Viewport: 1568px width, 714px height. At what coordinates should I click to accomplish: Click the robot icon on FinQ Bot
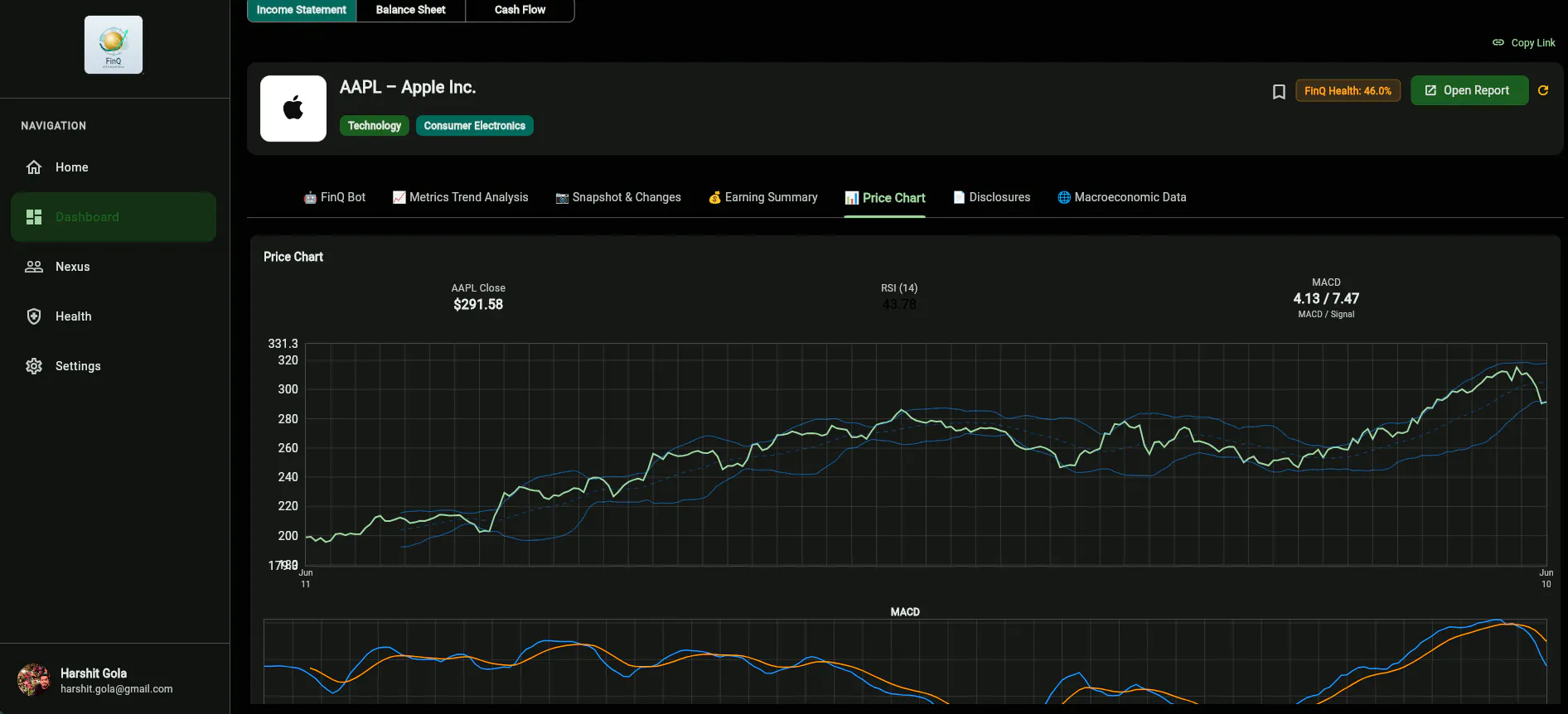(x=310, y=197)
